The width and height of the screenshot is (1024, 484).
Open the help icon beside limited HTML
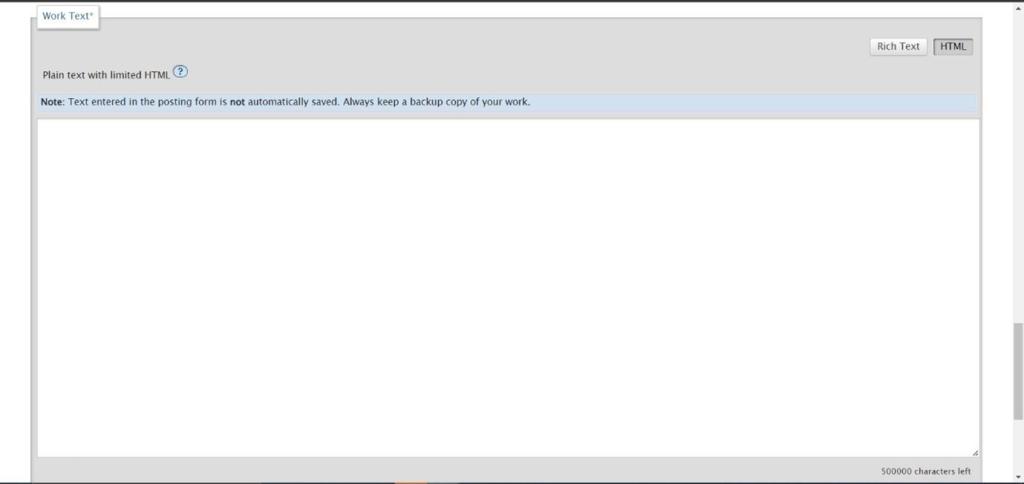pos(180,73)
